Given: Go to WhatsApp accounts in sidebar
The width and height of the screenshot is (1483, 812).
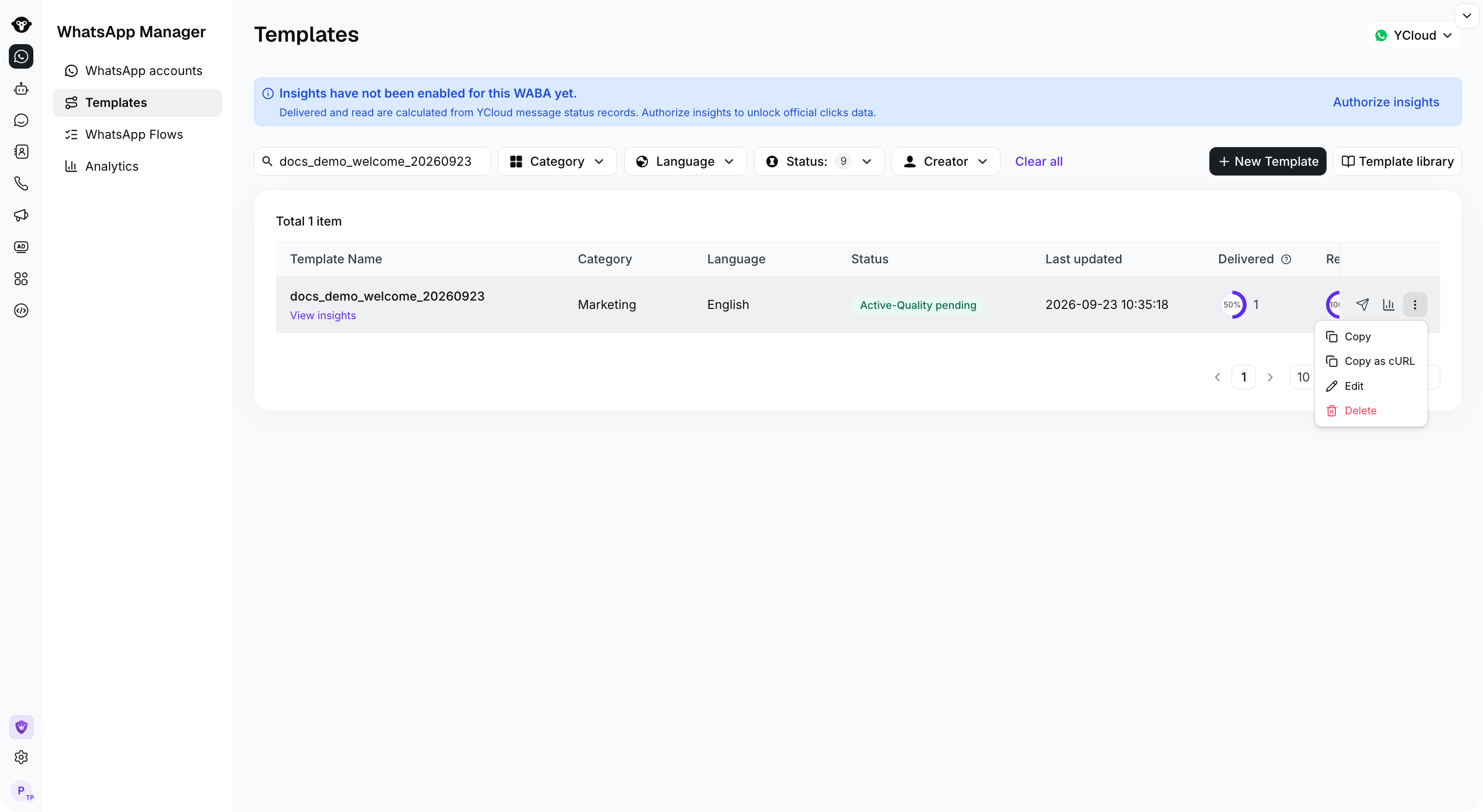Looking at the screenshot, I should tap(137, 71).
